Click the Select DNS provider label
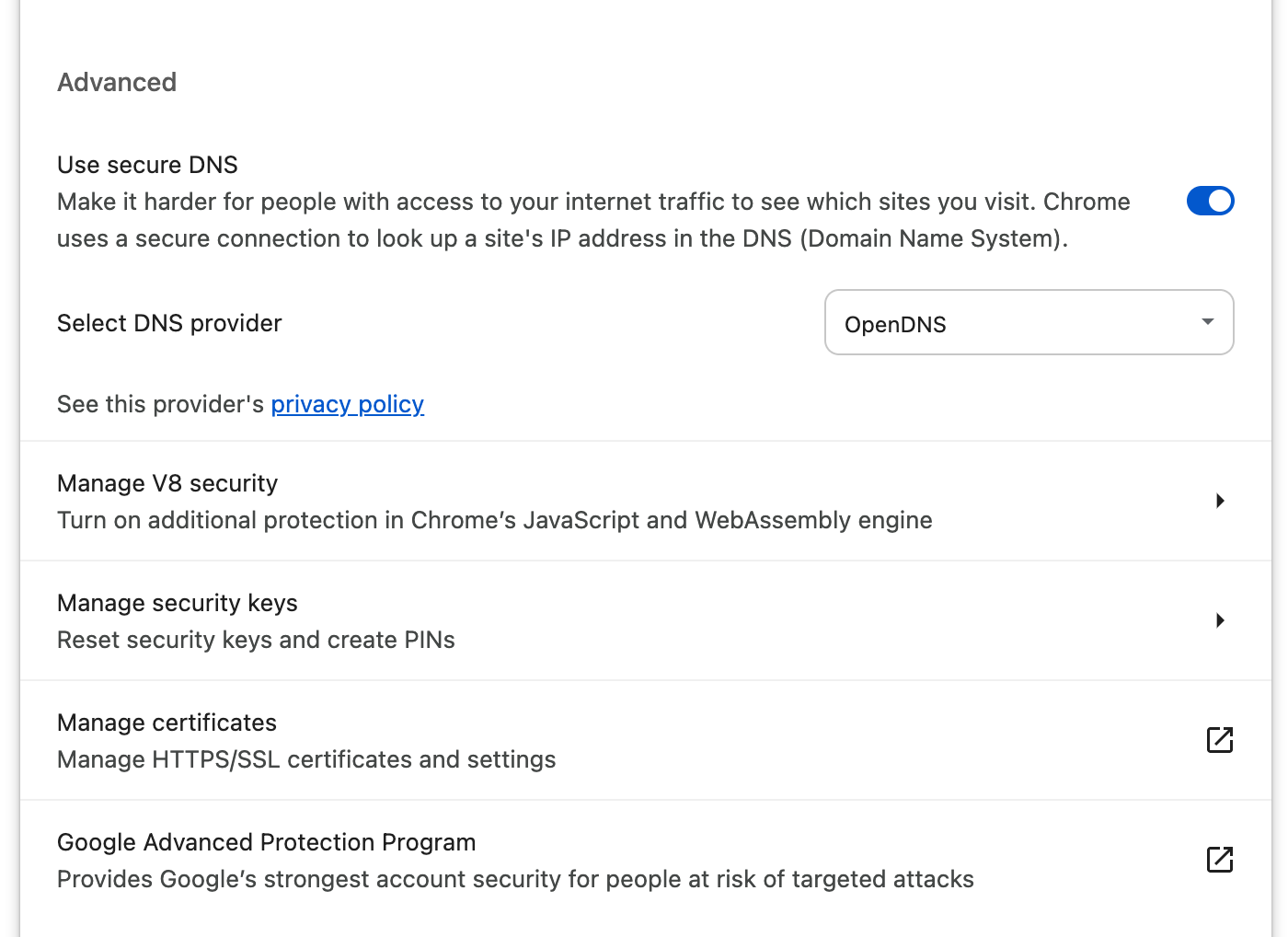The image size is (1288, 937). coord(169,323)
